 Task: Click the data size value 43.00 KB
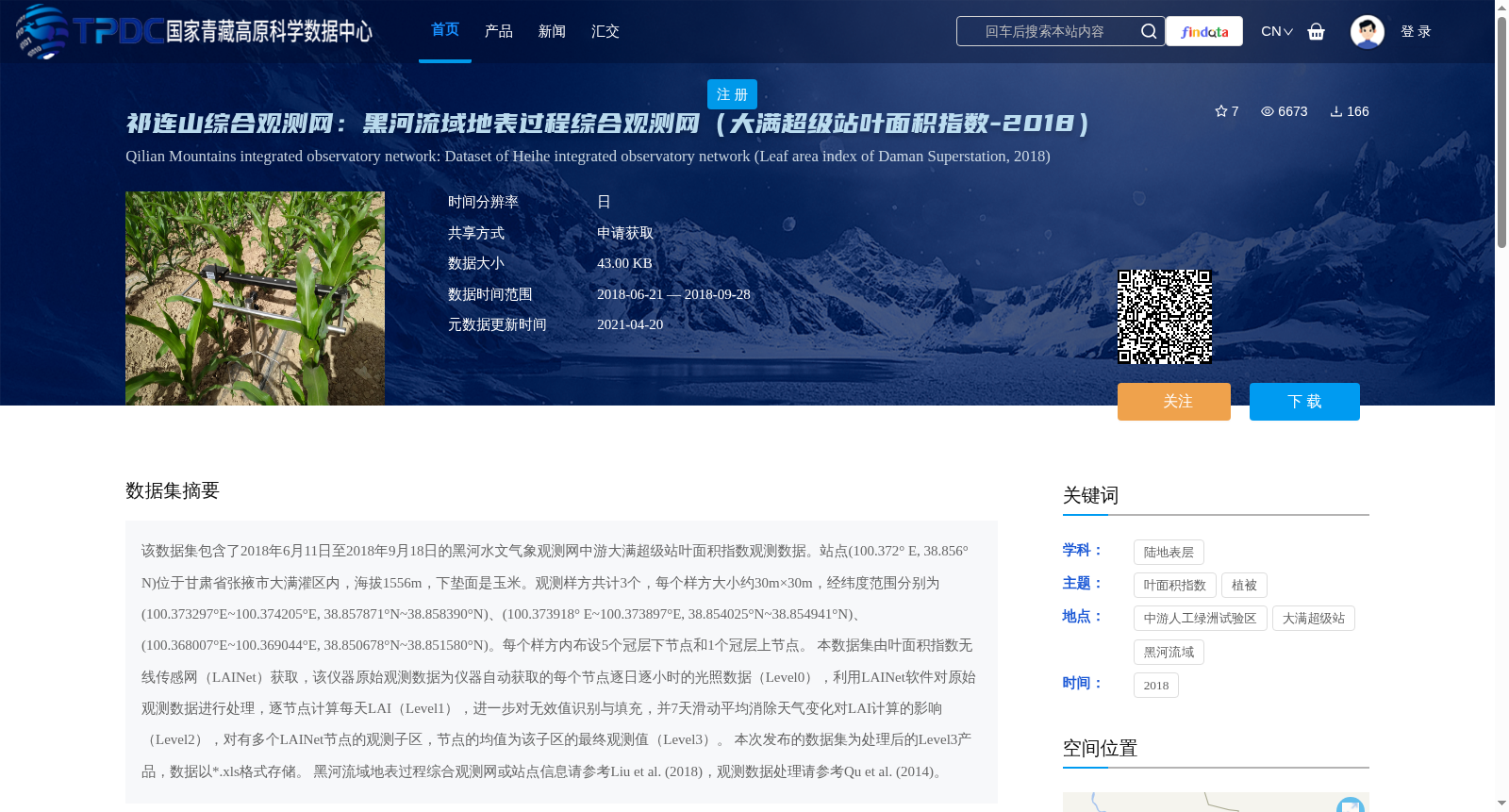click(x=624, y=263)
